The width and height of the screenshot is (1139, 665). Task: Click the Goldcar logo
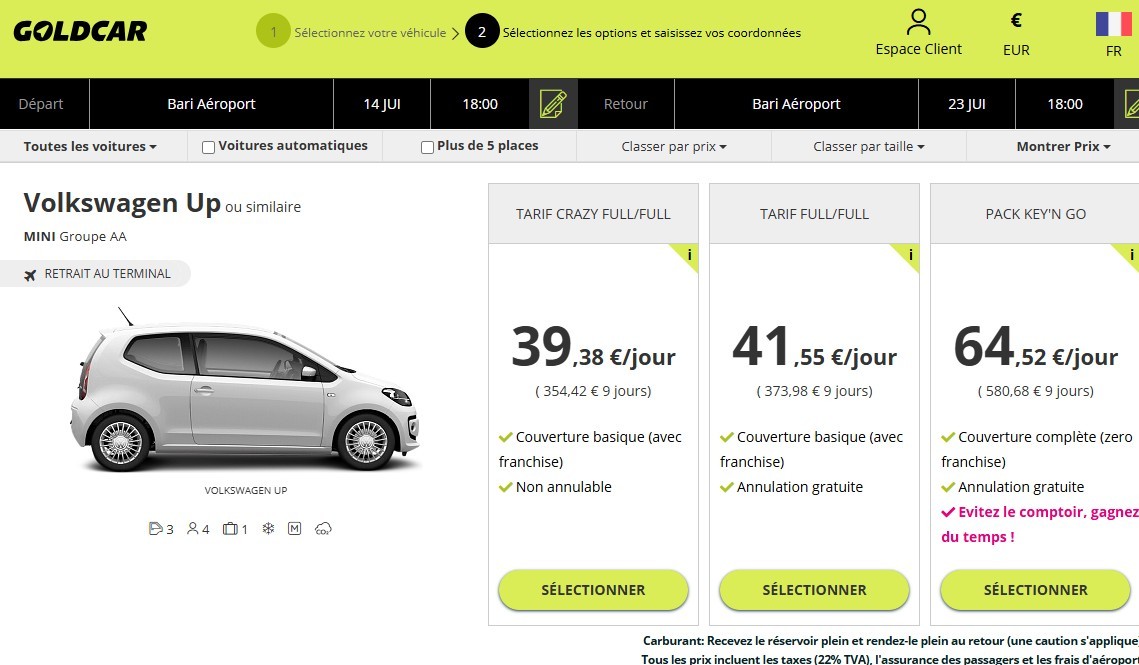point(80,31)
